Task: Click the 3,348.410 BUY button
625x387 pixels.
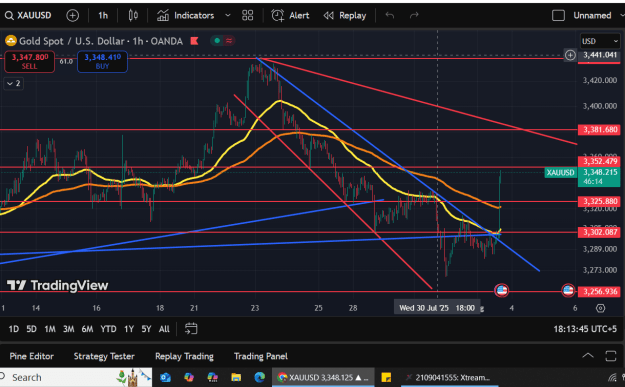Action: pyautogui.click(x=102, y=61)
